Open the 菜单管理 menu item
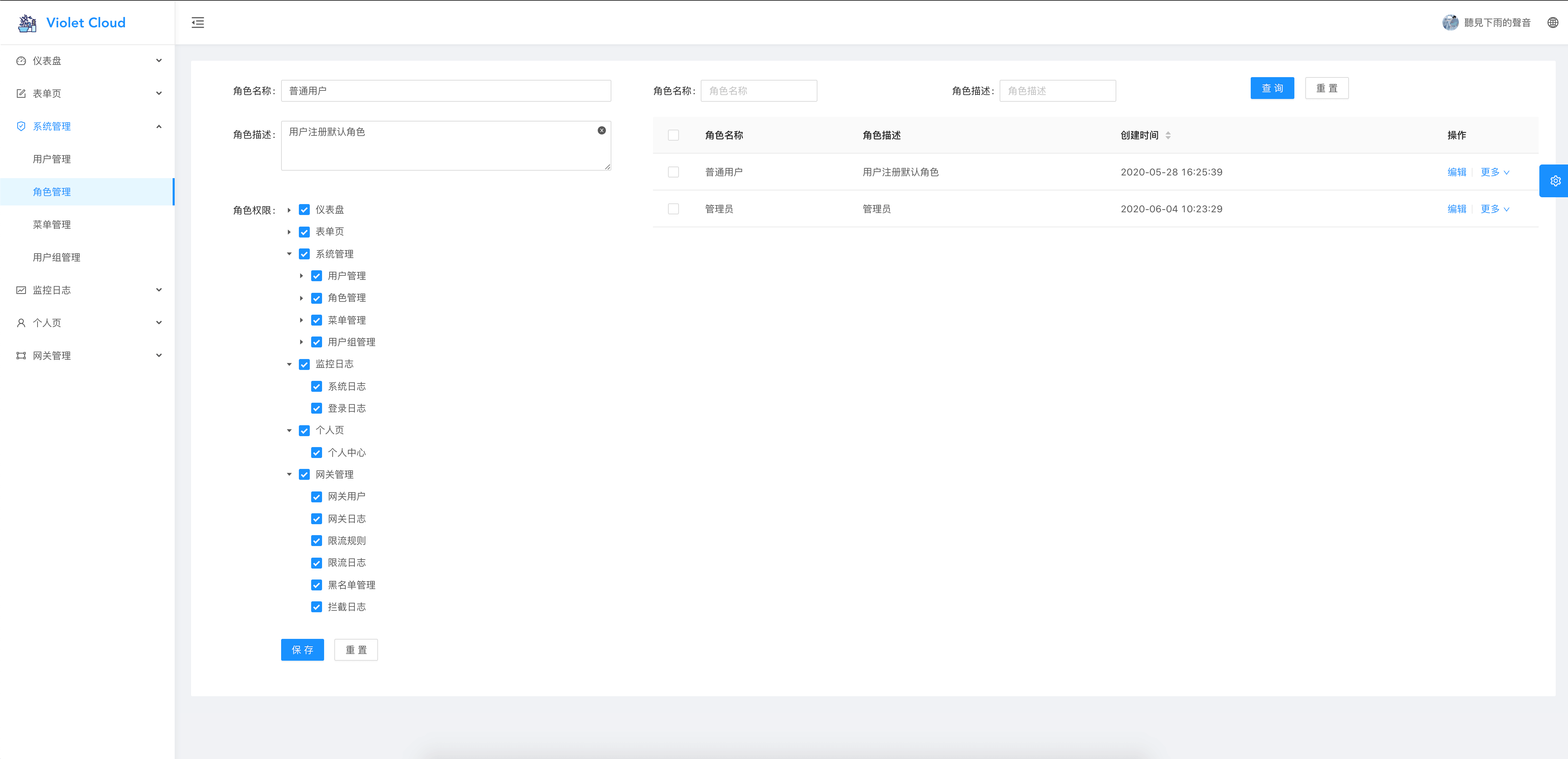 (x=52, y=225)
